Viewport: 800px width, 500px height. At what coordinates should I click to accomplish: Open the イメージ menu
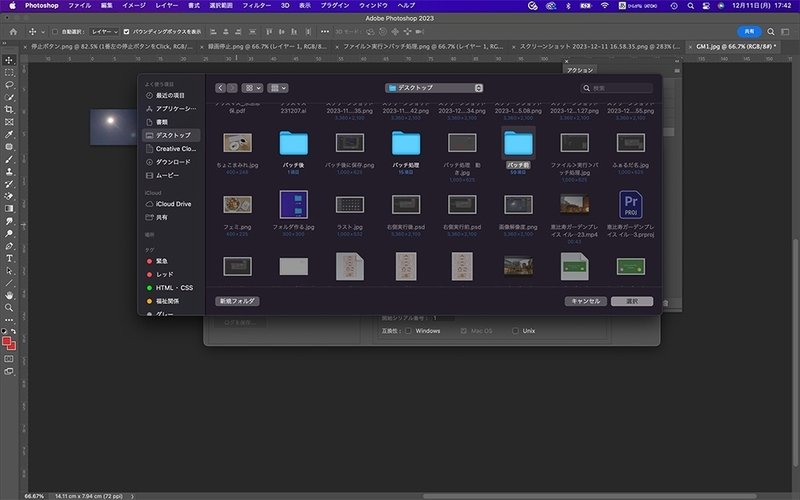pos(134,5)
